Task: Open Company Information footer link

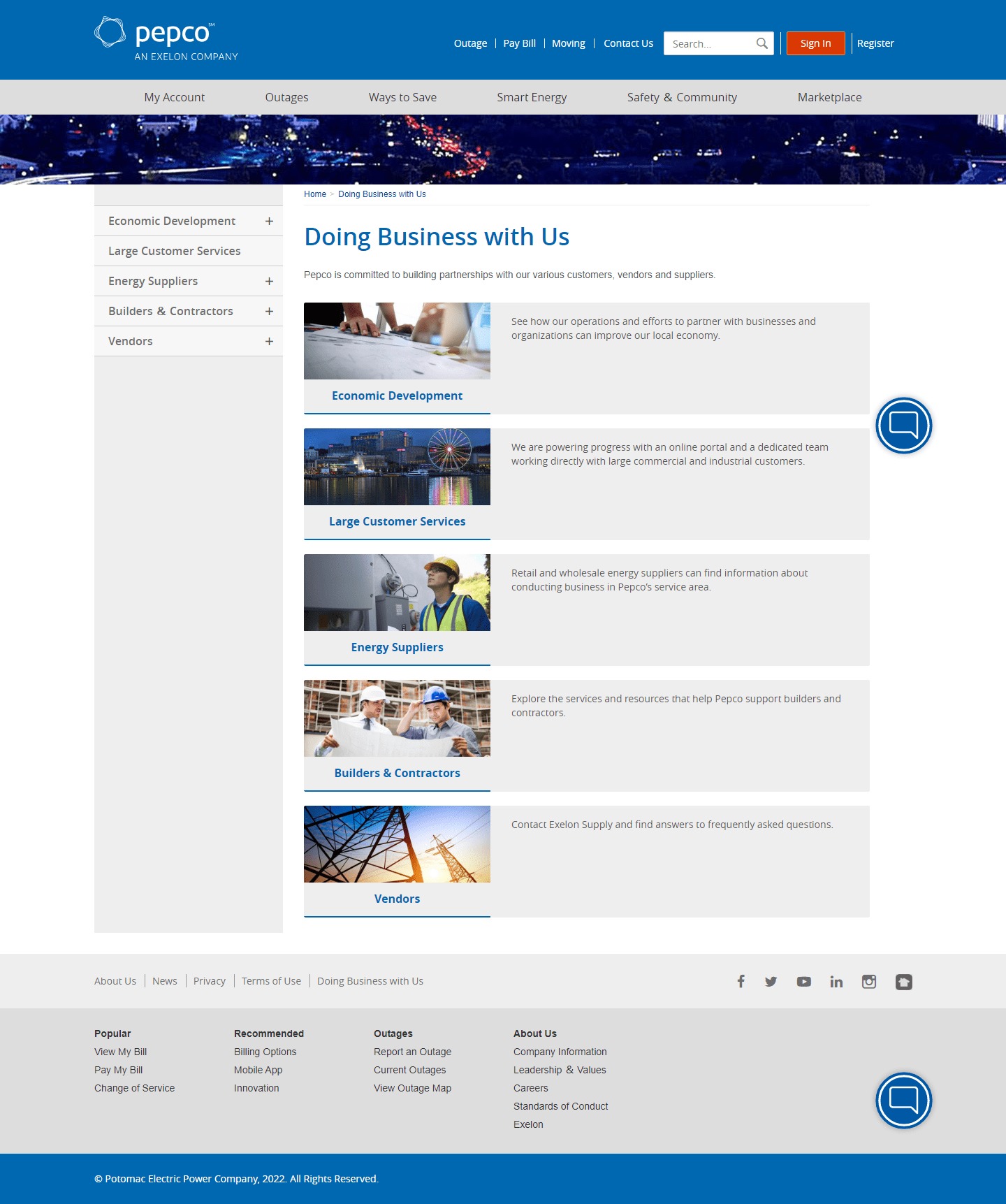Action: click(560, 1052)
